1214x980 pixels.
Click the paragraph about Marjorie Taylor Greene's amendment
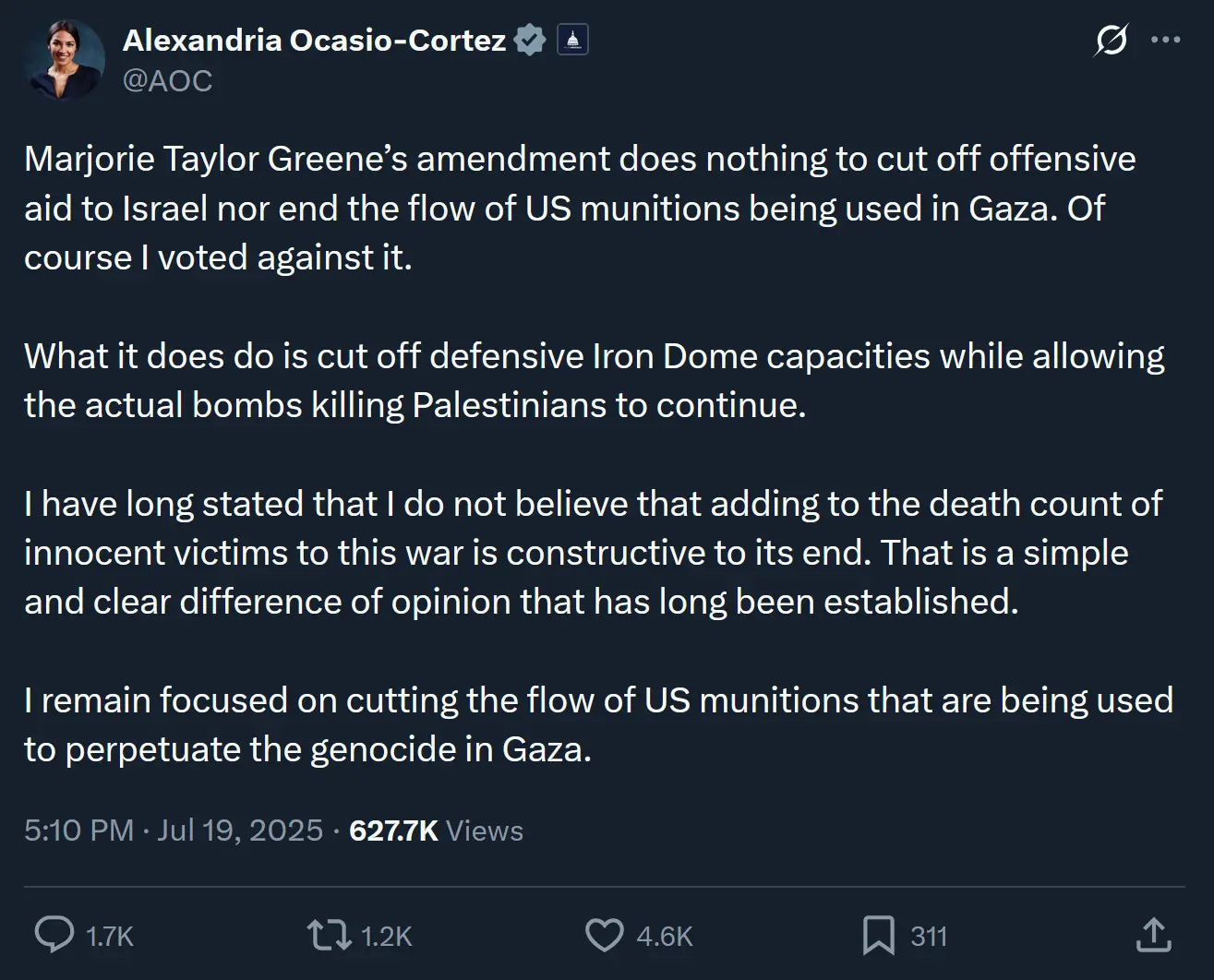[580, 208]
